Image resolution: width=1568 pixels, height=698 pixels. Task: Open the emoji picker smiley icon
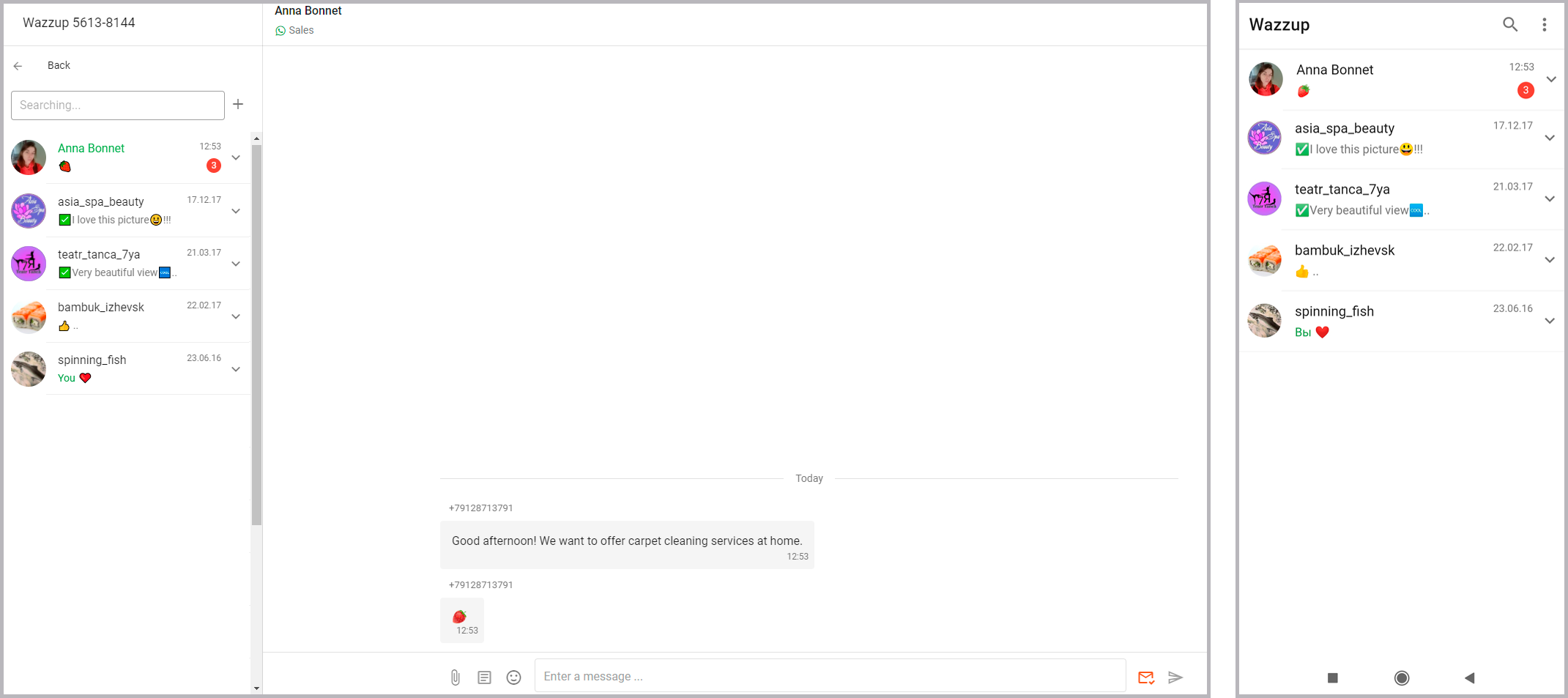coord(514,677)
